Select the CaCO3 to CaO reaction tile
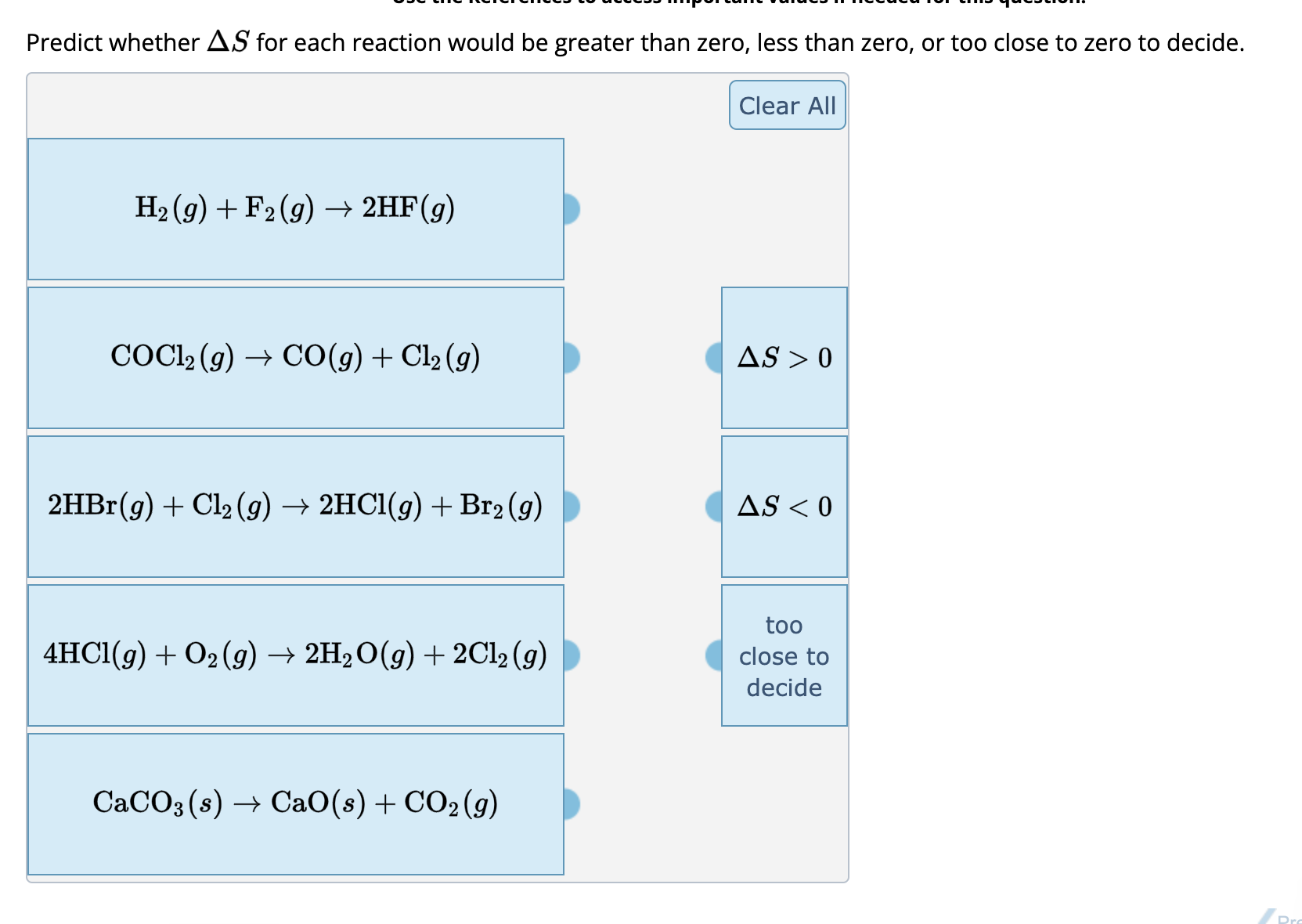Screen dimensions: 1302x924 click(296, 803)
